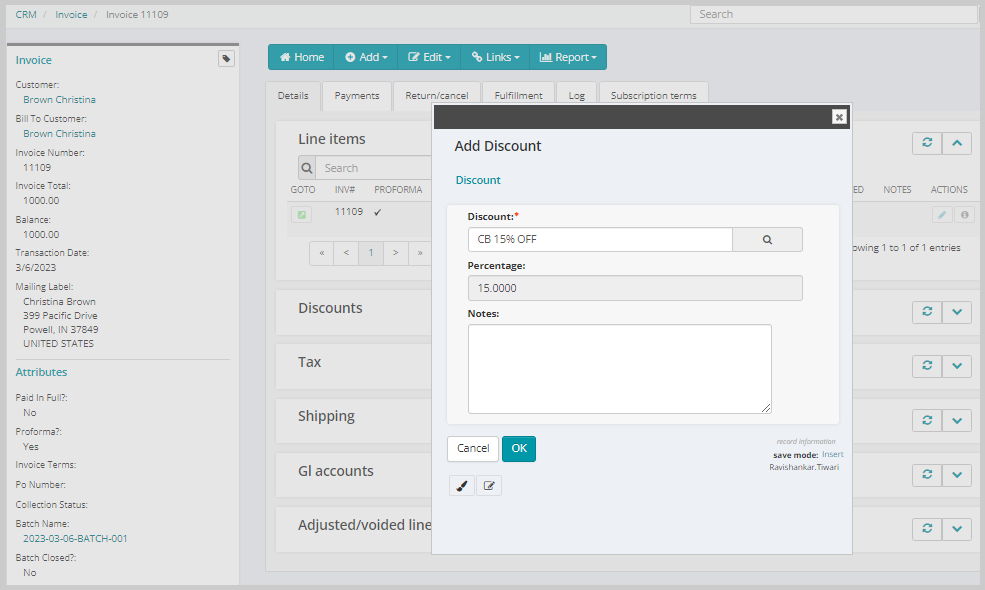
Task: Open the Report dropdown menu
Action: [568, 57]
